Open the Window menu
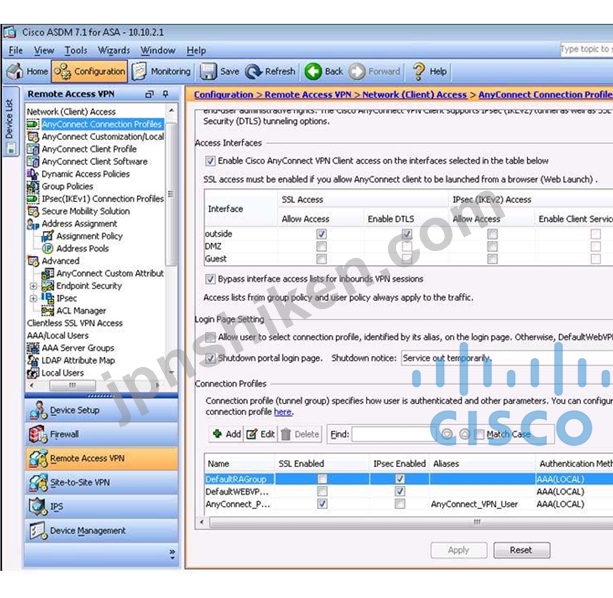 pos(158,50)
